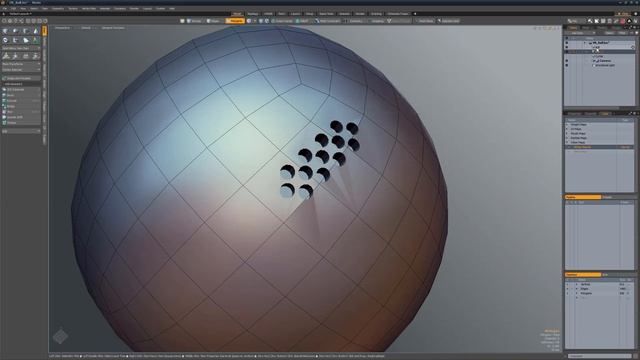Viewport: 640px width, 360px height.
Task: Click the Perspective viewport type label
Action: 62,28
